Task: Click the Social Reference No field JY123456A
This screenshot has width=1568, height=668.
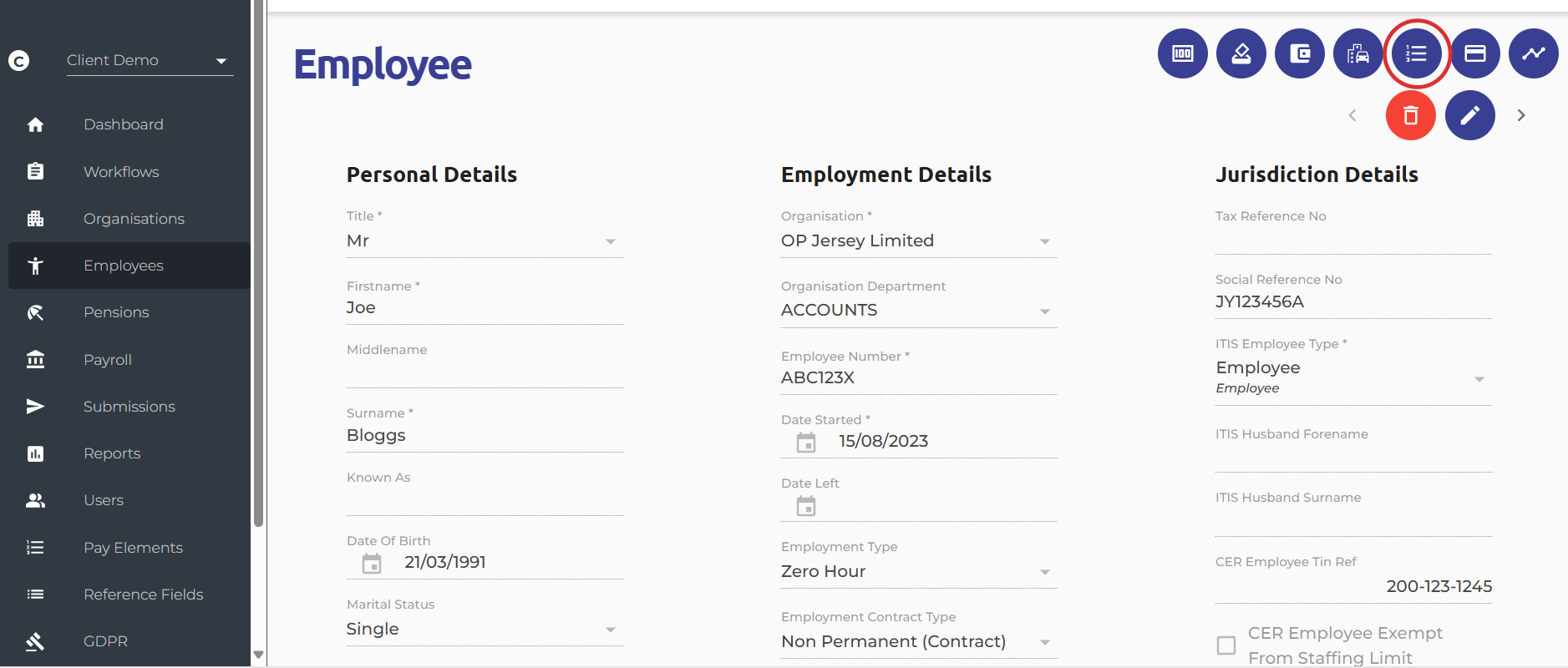Action: point(1353,302)
